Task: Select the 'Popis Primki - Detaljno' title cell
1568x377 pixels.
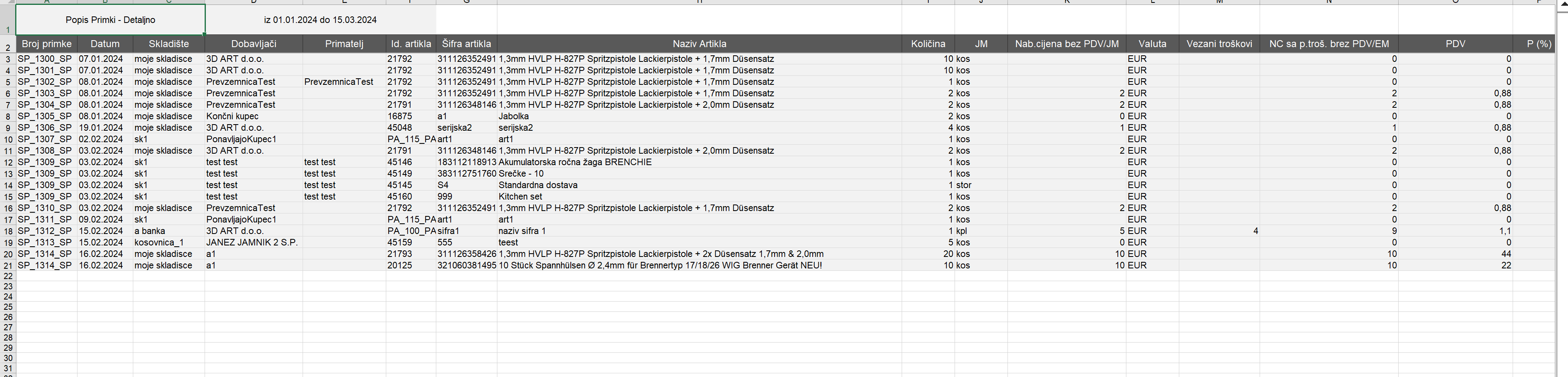Action: point(110,20)
